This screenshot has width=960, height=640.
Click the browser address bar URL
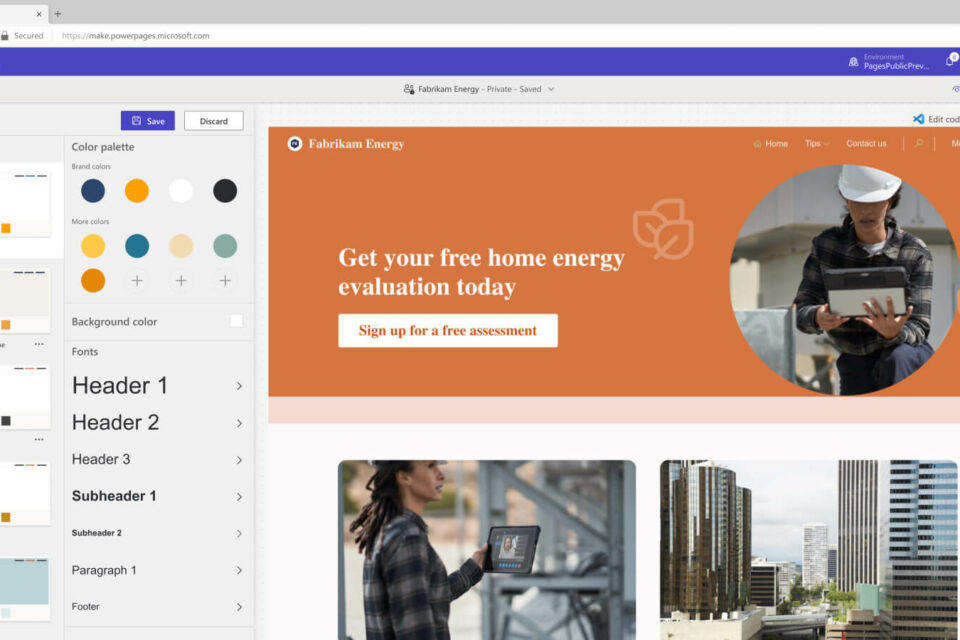tap(136, 35)
